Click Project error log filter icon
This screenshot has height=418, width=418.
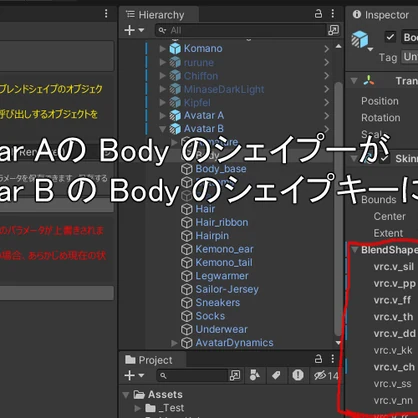(297, 375)
